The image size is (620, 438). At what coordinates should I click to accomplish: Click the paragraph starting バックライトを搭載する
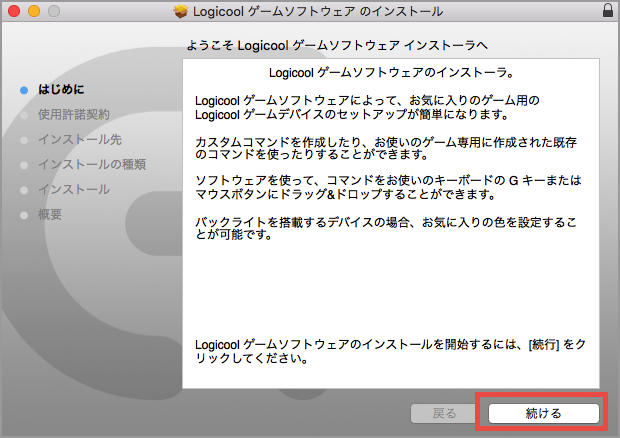tap(386, 228)
